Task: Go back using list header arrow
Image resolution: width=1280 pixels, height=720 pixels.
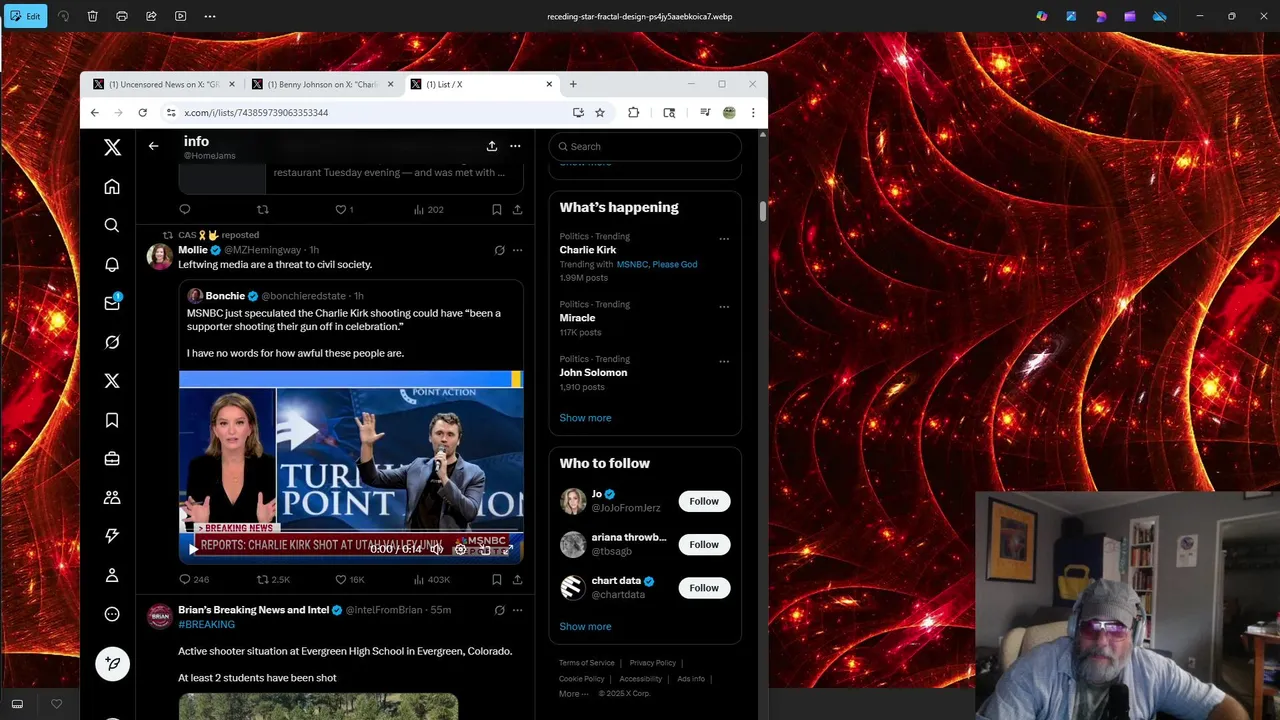Action: [x=153, y=146]
